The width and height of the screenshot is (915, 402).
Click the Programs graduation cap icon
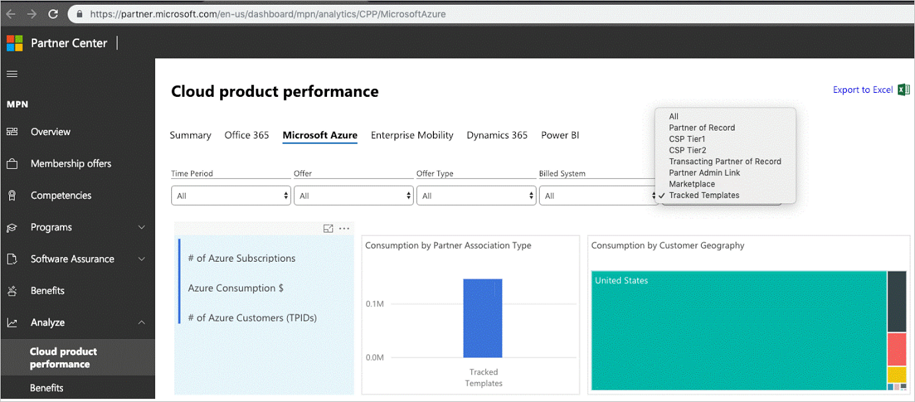click(12, 227)
